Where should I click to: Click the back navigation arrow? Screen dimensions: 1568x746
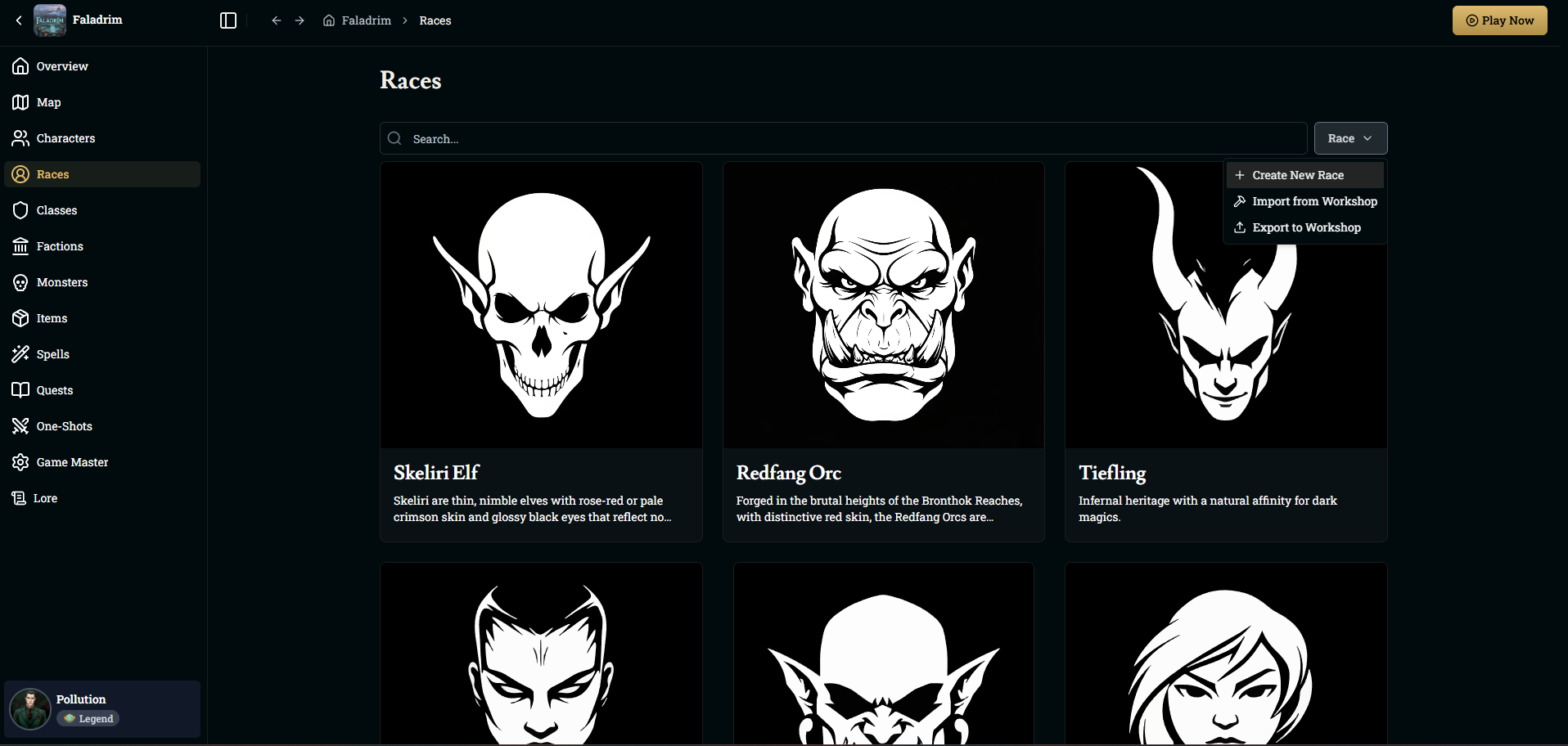[277, 20]
